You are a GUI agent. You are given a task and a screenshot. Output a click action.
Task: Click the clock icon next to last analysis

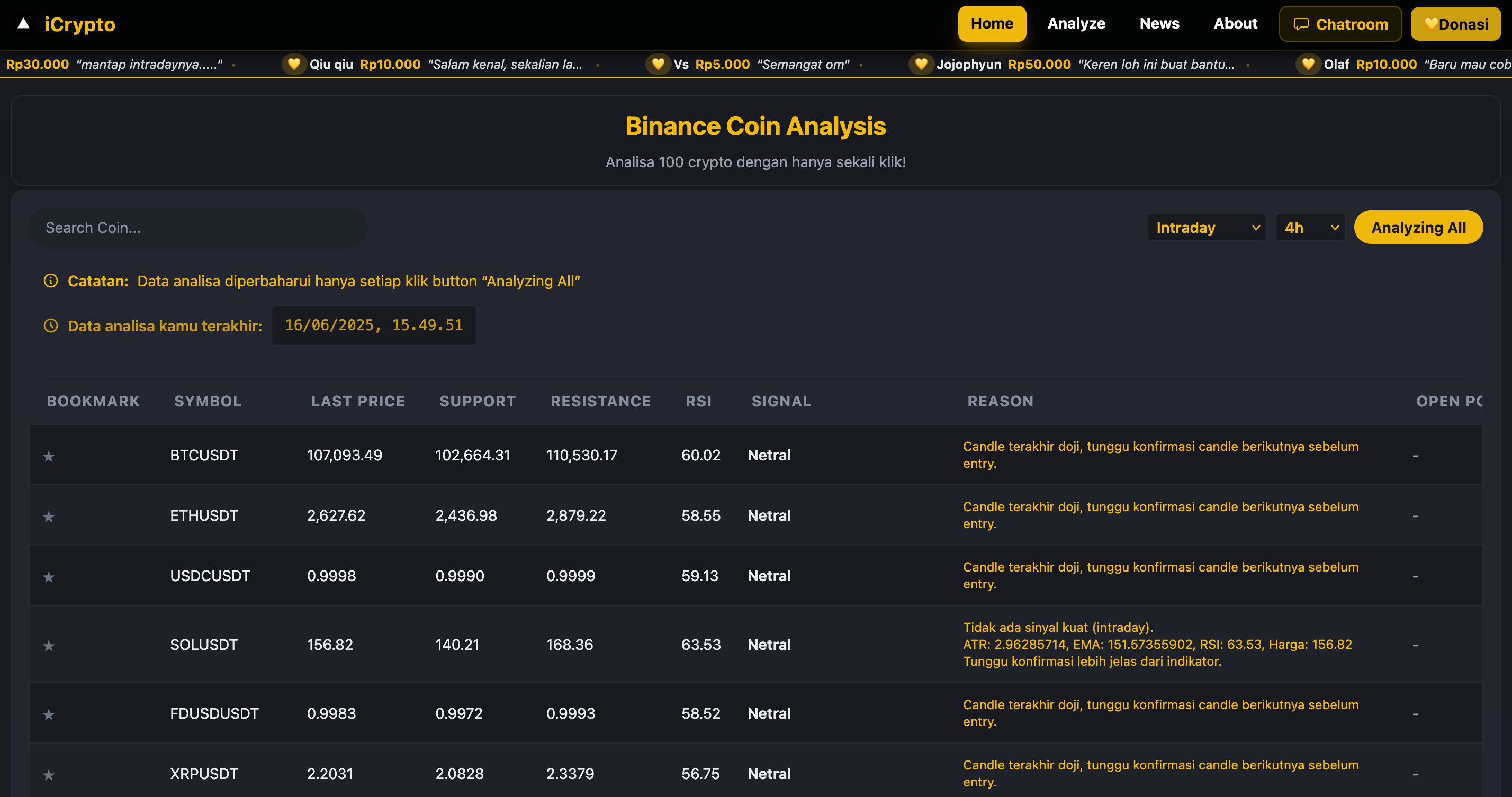[x=51, y=325]
